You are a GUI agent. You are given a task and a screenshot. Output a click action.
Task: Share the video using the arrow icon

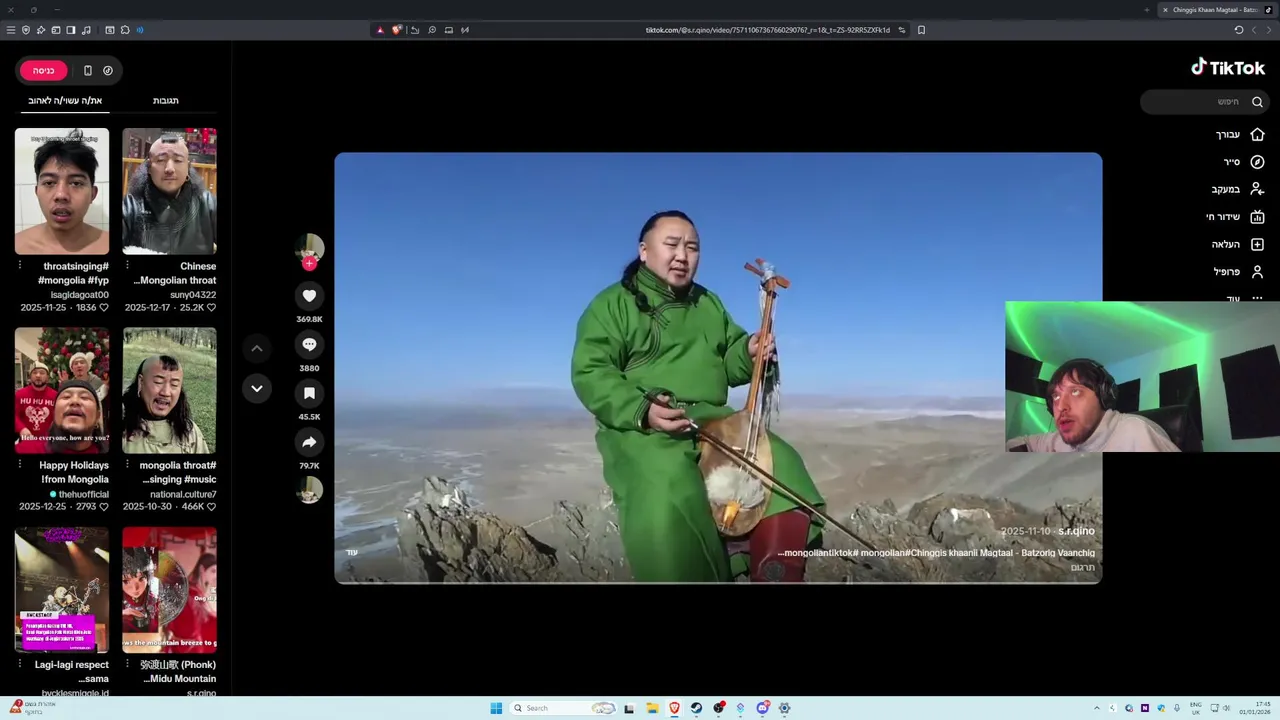point(309,442)
